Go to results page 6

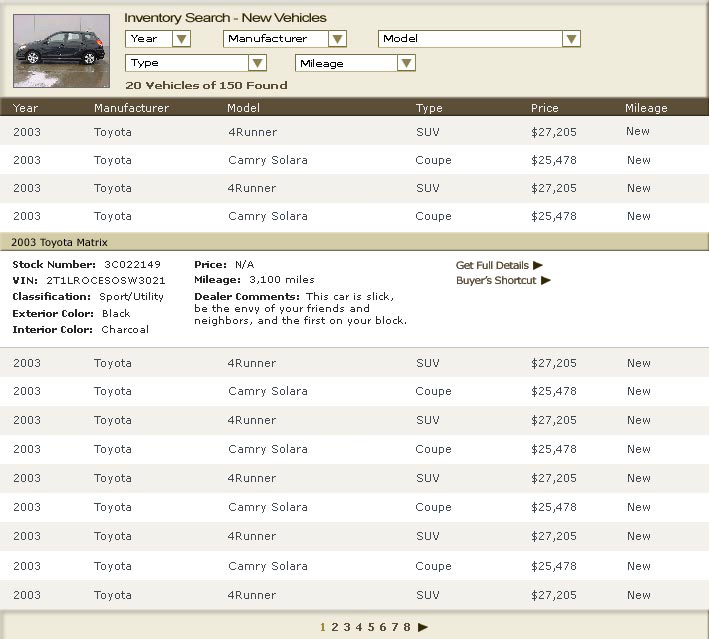coord(383,627)
